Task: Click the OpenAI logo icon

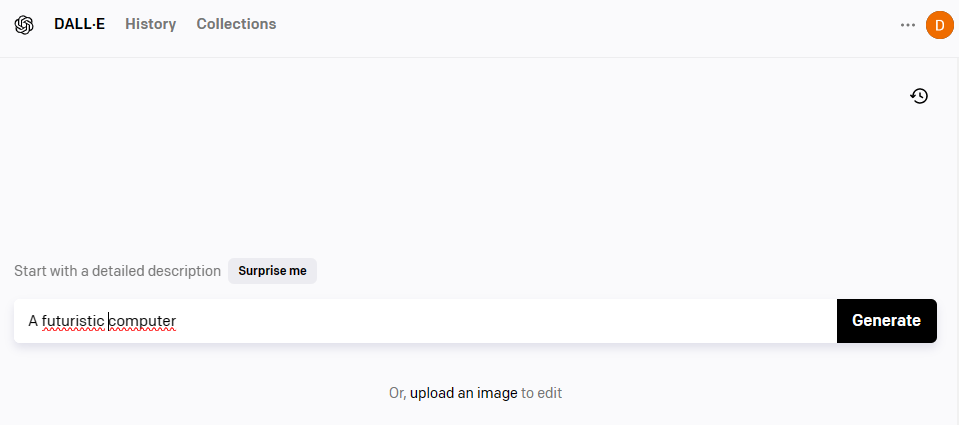Action: pyautogui.click(x=24, y=25)
